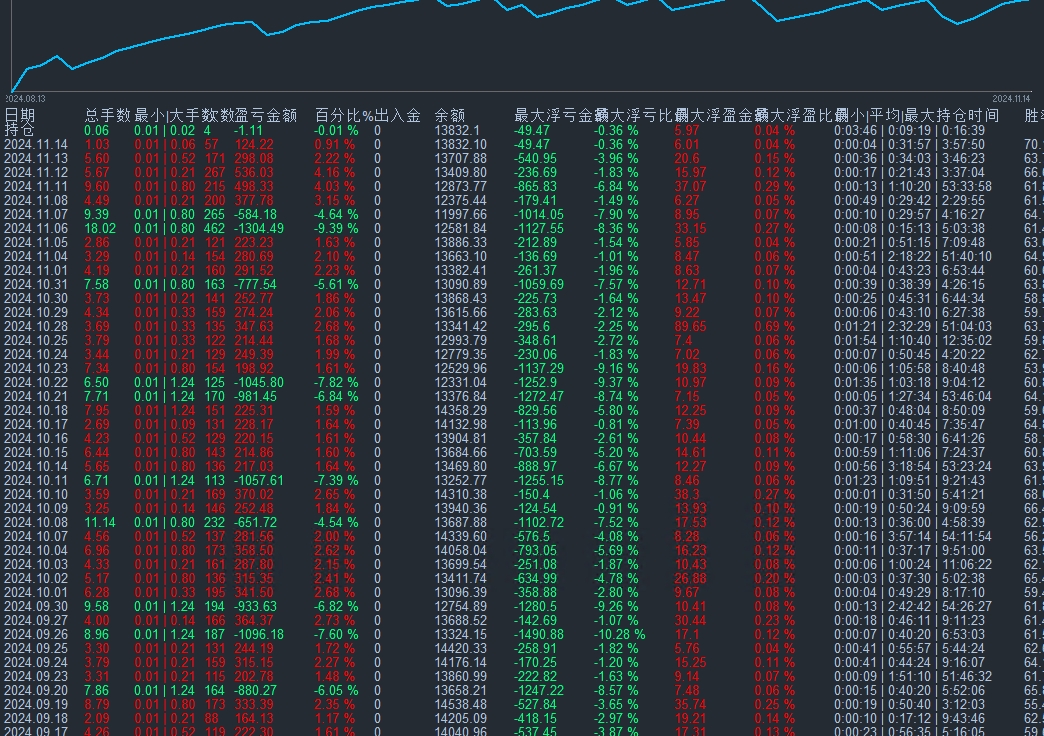Click the profit amount 536.03

pyautogui.click(x=254, y=173)
